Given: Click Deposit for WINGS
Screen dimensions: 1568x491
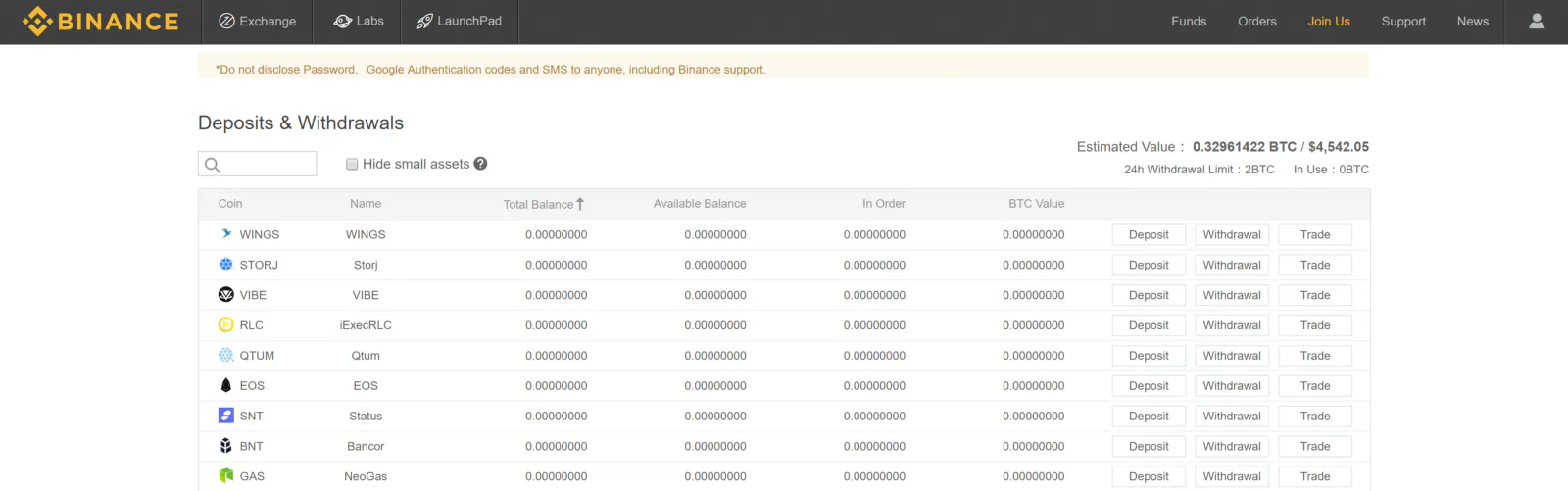Looking at the screenshot, I should [1149, 235].
